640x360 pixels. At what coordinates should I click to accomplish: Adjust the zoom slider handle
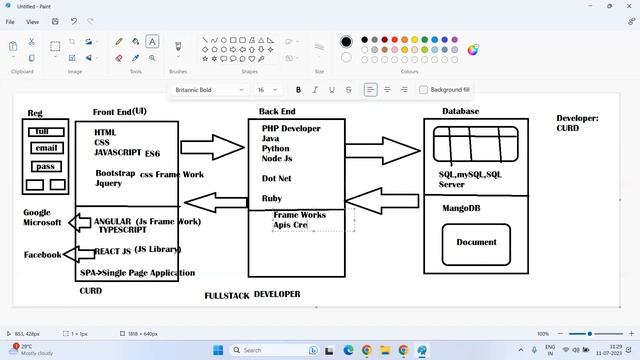(x=589, y=333)
